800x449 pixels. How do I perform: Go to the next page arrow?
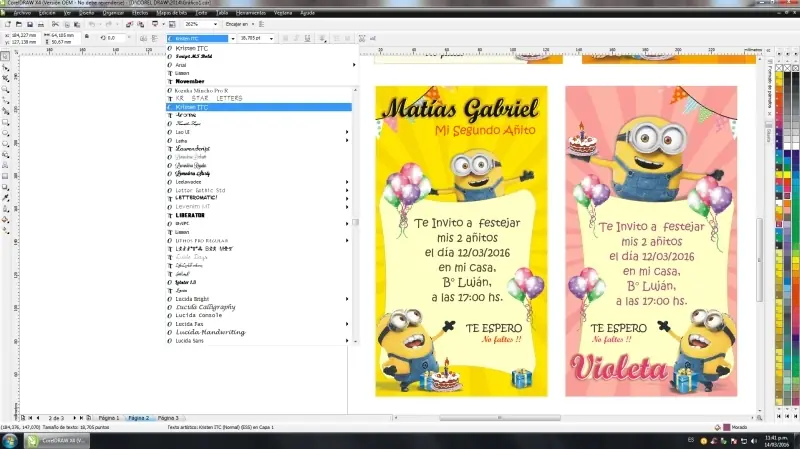pyautogui.click(x=74, y=418)
